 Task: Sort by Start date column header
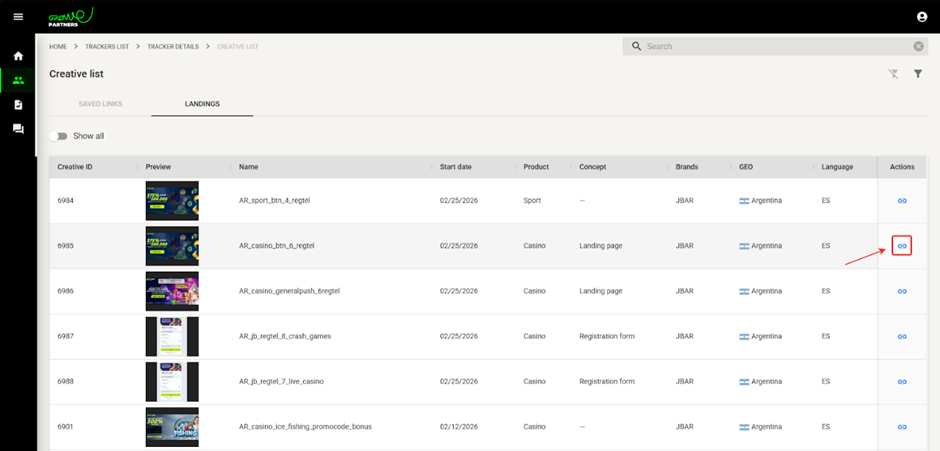point(457,167)
